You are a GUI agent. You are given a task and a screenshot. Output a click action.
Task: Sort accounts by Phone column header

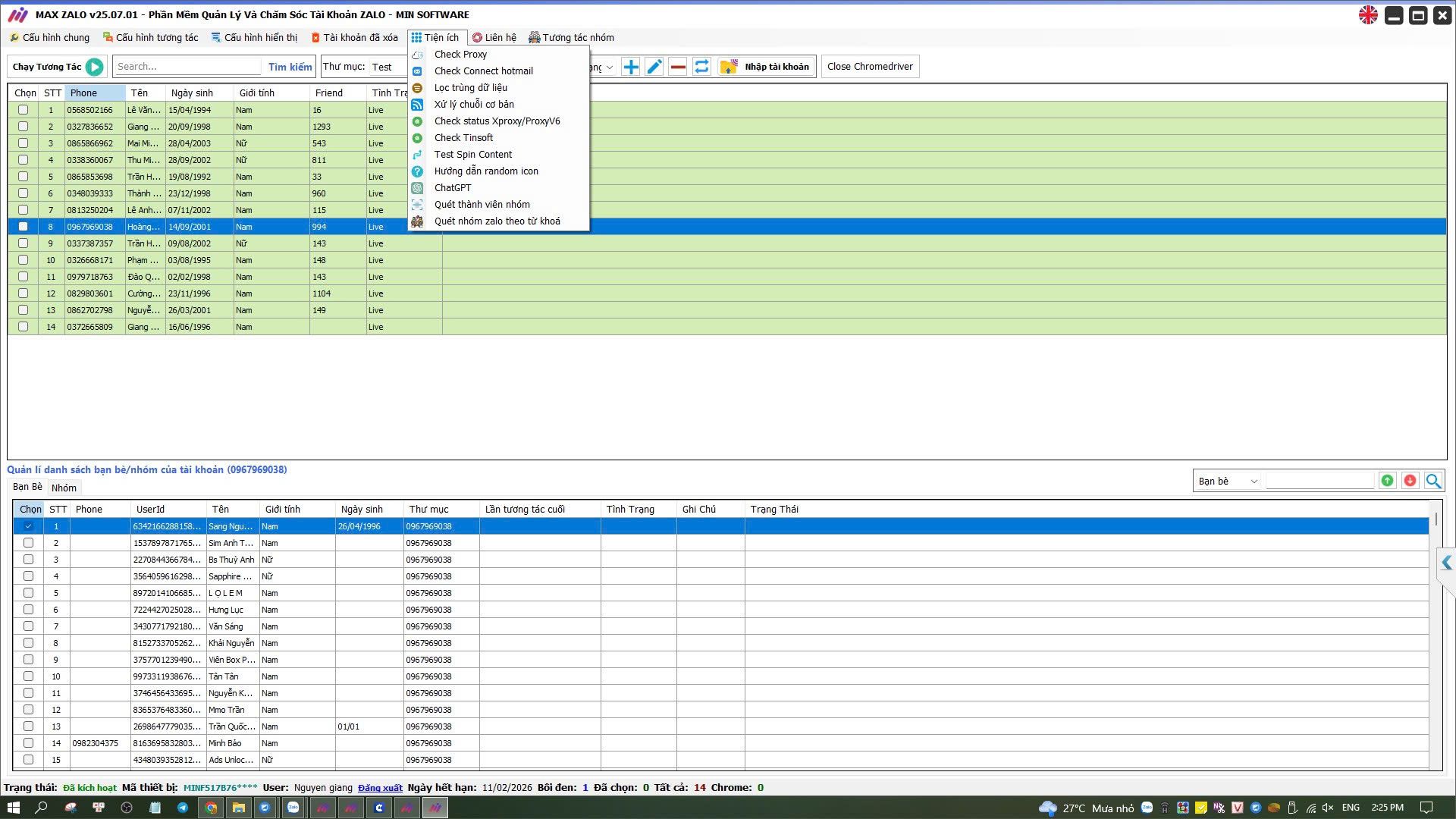coord(95,93)
